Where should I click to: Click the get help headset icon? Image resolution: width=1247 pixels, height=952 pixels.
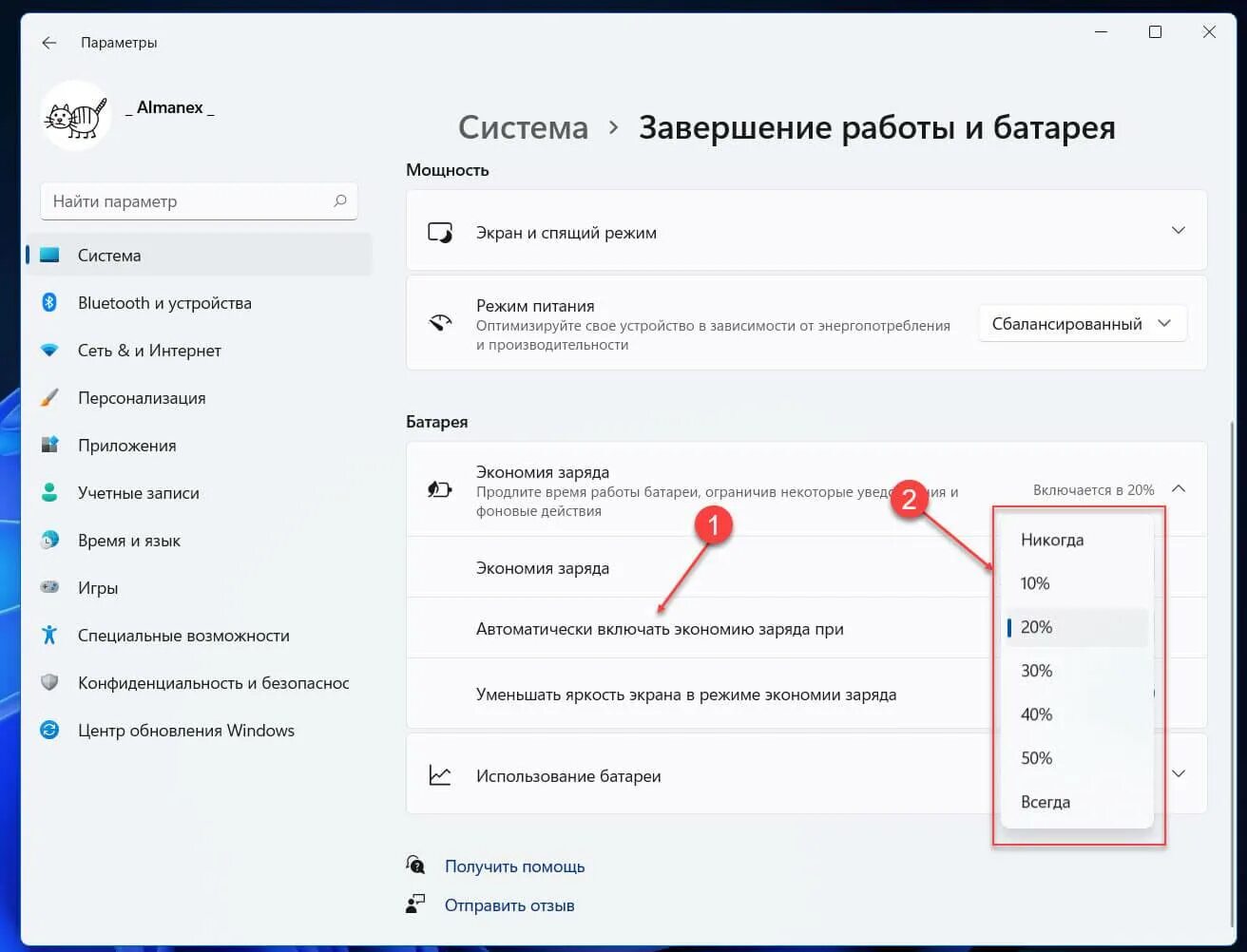point(415,865)
